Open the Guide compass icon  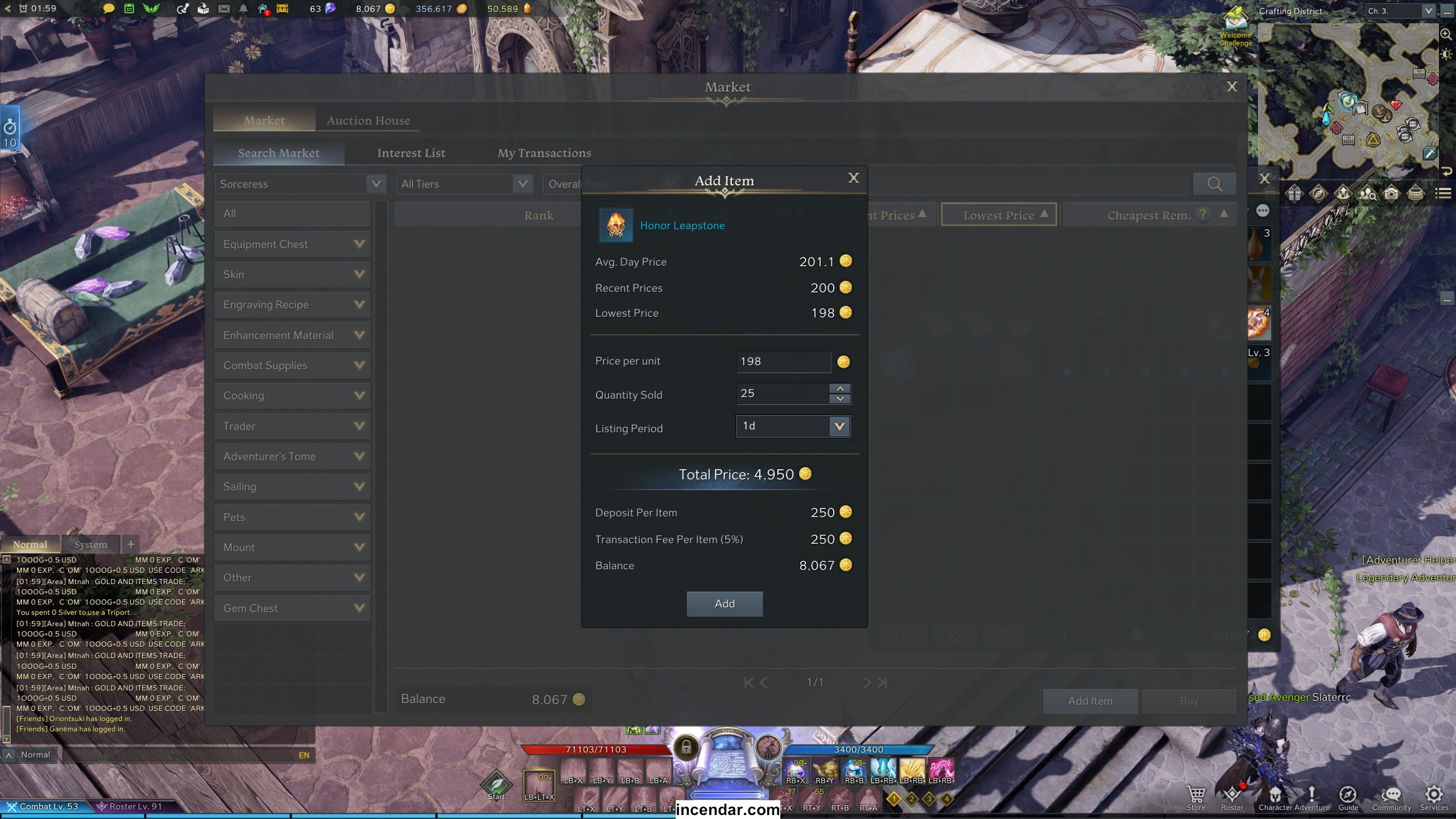click(1348, 797)
